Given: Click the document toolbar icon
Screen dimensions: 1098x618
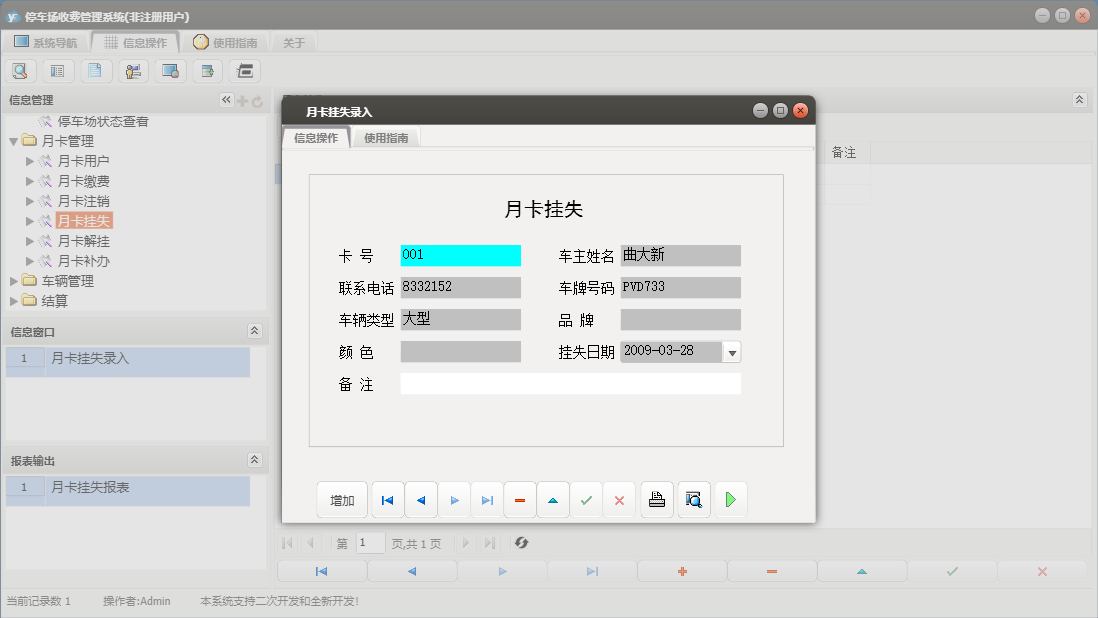Looking at the screenshot, I should [95, 71].
